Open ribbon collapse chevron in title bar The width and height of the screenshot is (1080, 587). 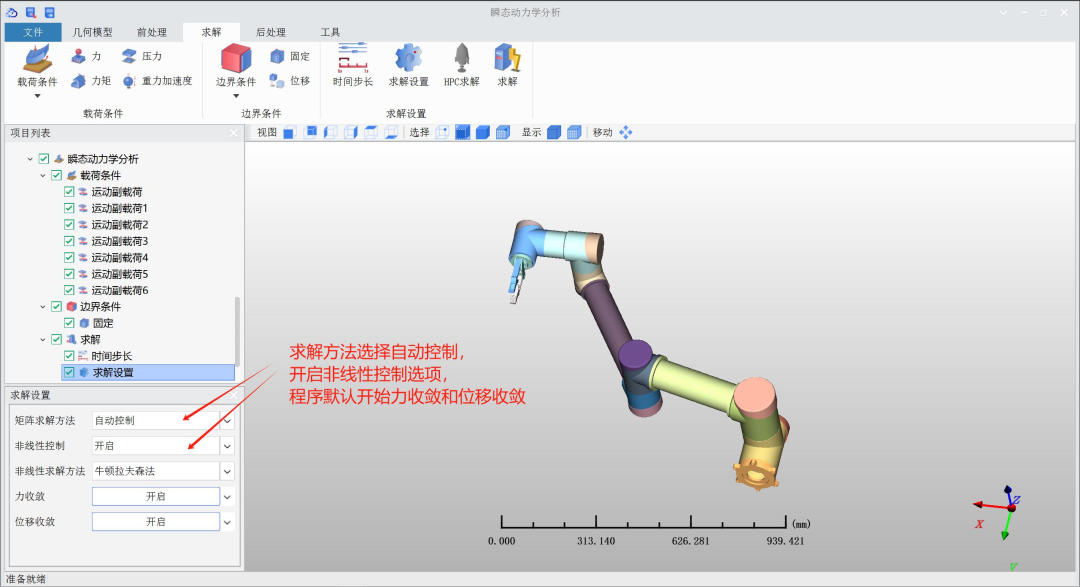(x=1003, y=12)
